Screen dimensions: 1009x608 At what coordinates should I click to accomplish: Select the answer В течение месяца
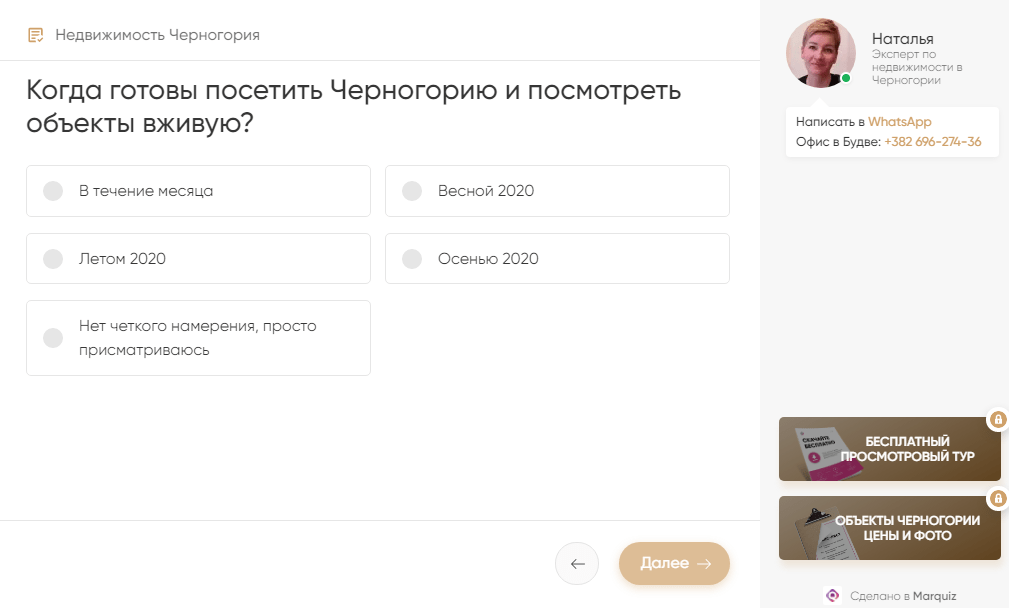(x=198, y=190)
